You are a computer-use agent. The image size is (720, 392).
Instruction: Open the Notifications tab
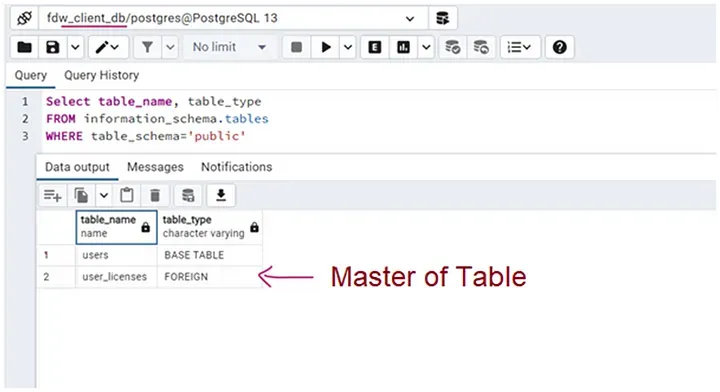pos(236,167)
